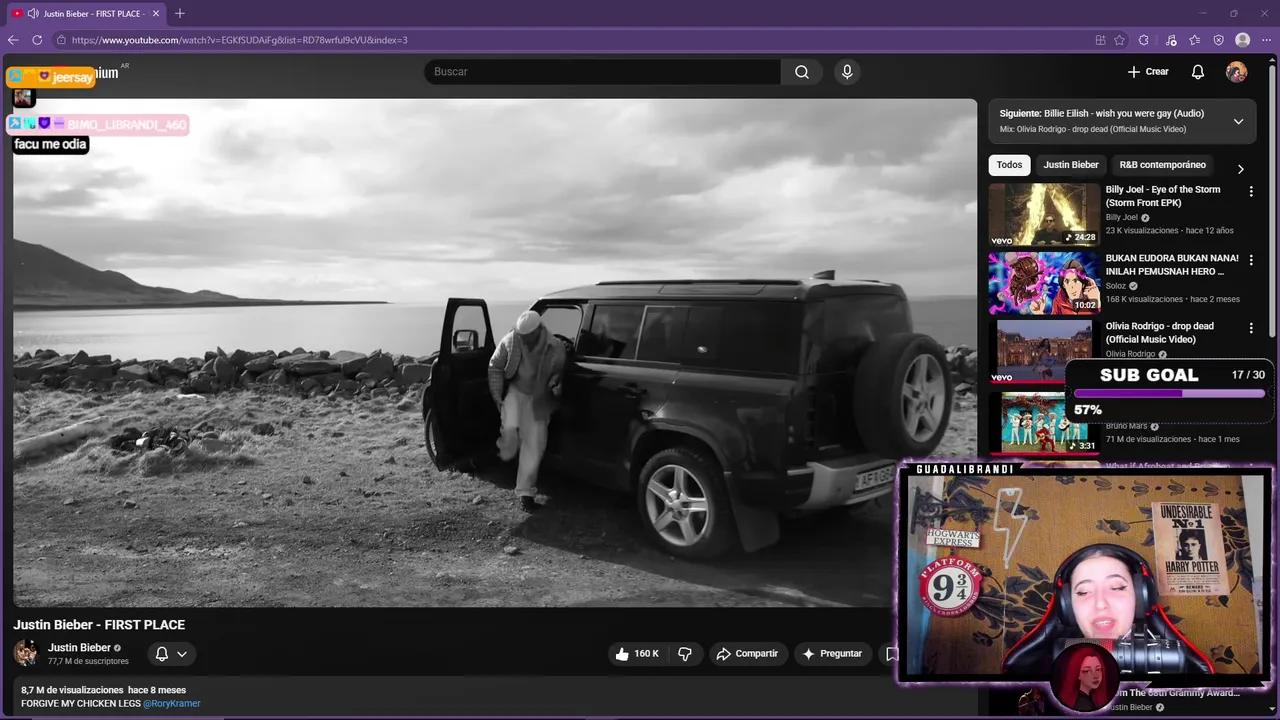This screenshot has width=1280, height=720.
Task: Open subscription notification bell dropdown
Action: (171, 654)
